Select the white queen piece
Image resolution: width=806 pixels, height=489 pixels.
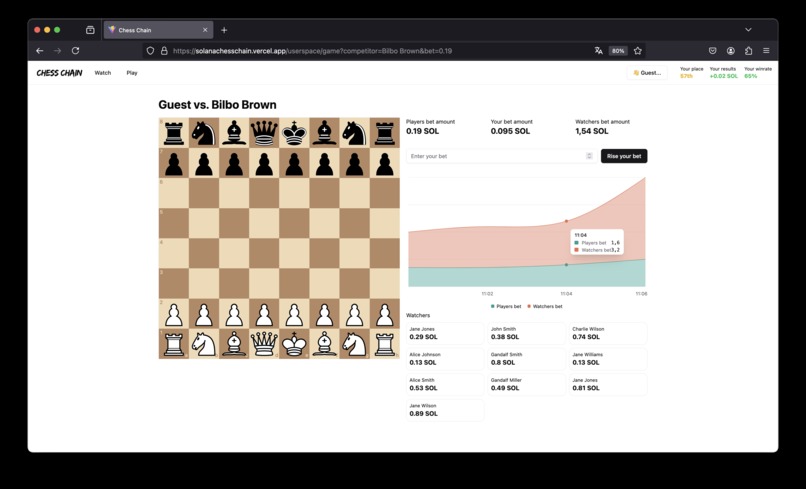click(264, 344)
